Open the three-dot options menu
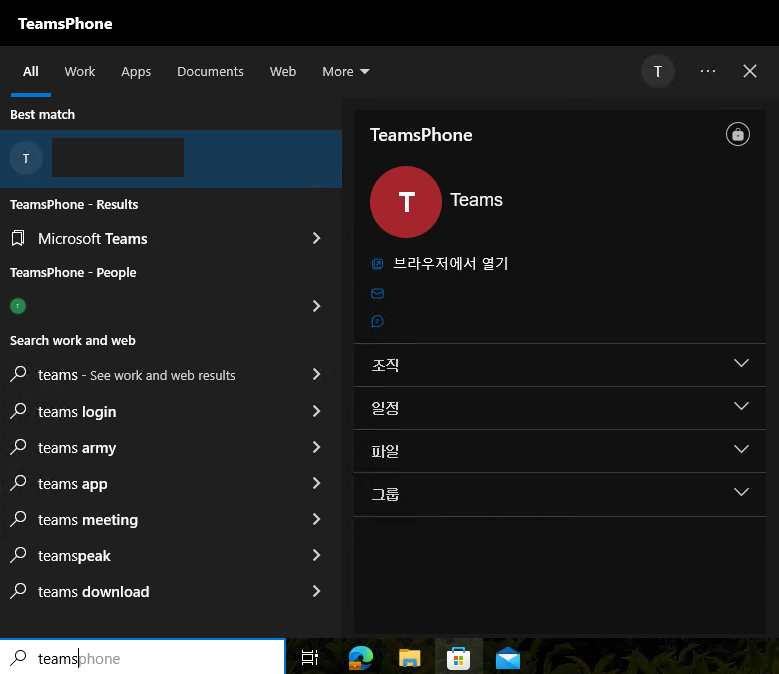 click(707, 72)
